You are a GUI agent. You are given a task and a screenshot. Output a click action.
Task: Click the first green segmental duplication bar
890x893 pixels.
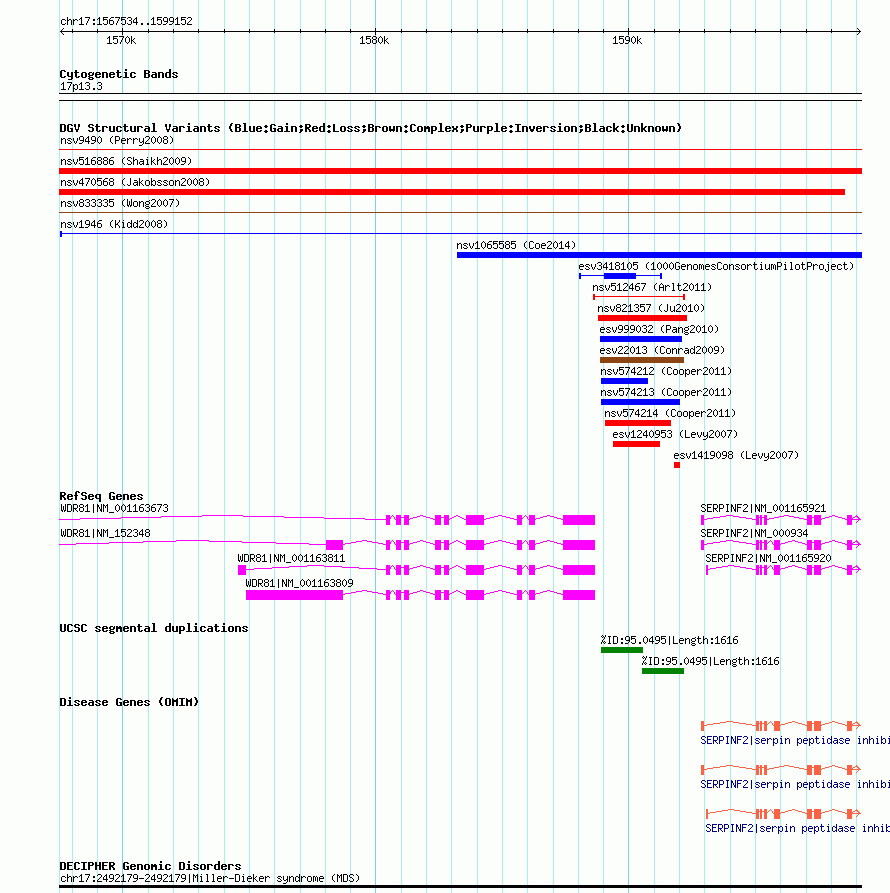[x=622, y=650]
